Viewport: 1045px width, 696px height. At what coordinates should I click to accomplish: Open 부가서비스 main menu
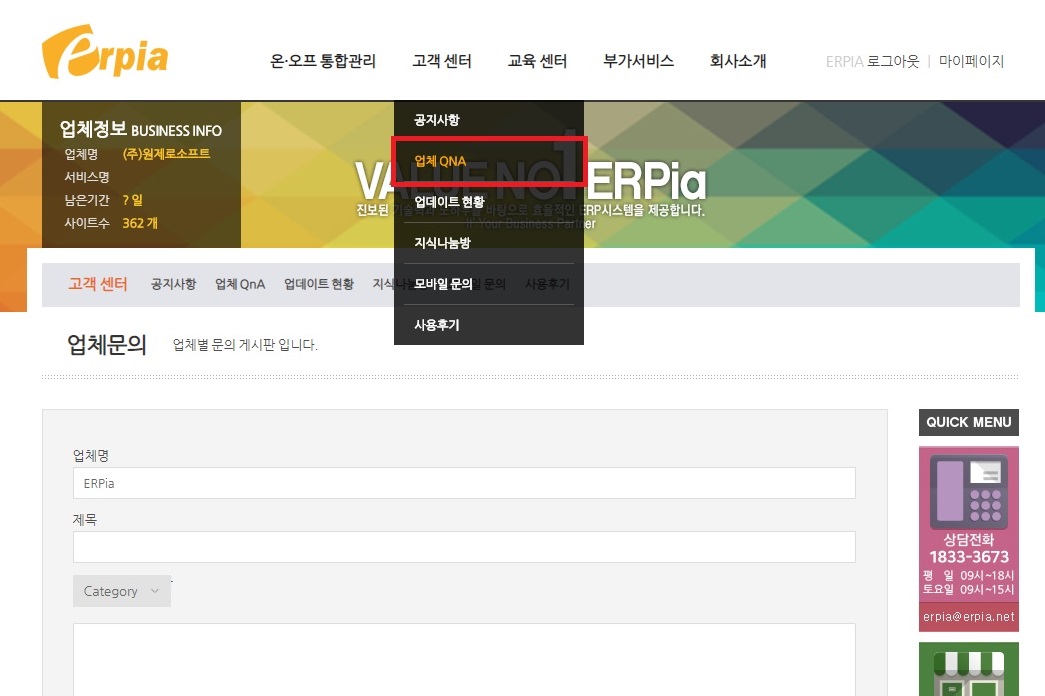(x=638, y=61)
